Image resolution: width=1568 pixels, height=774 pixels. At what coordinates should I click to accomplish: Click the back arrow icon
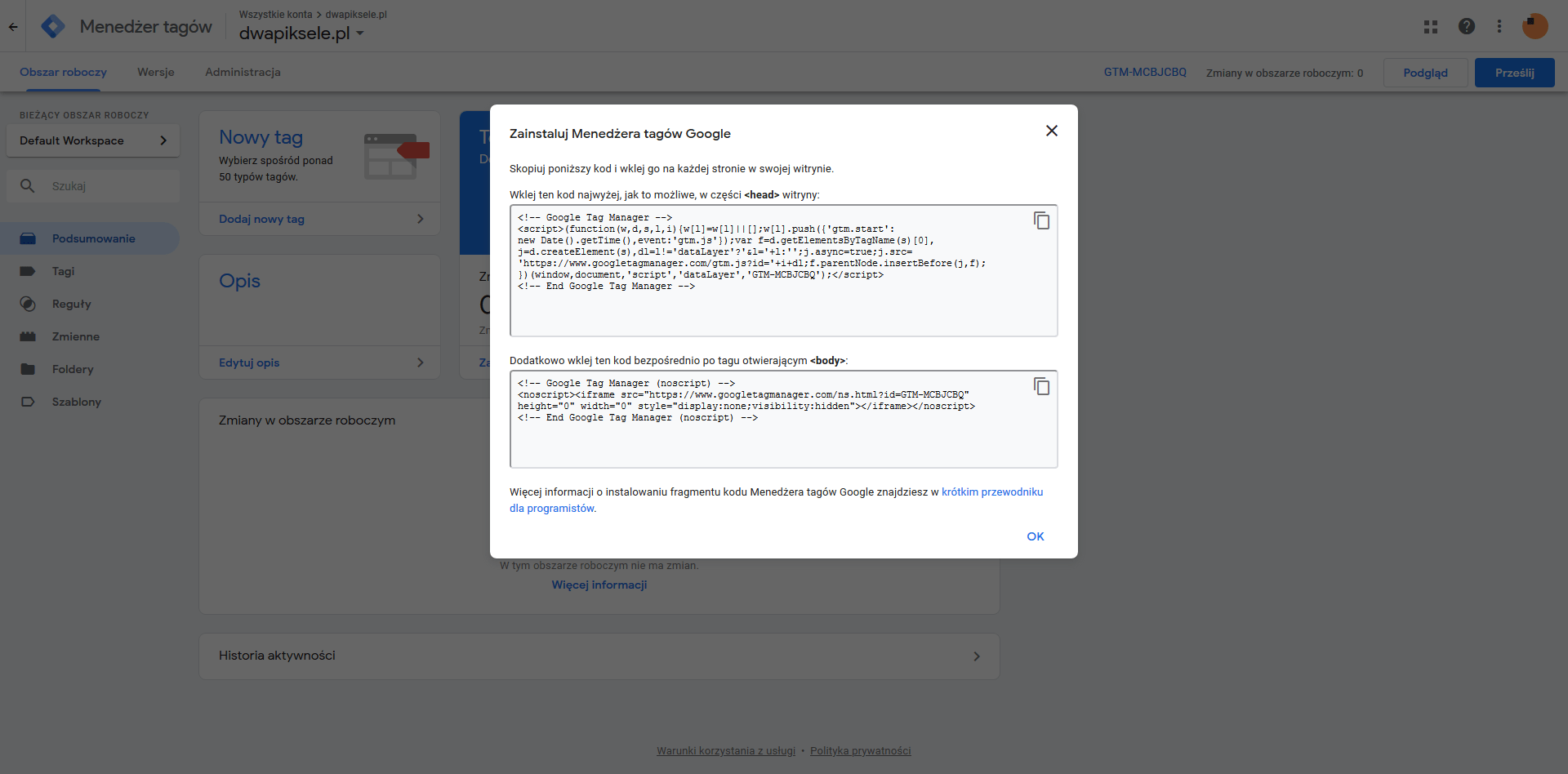point(13,26)
